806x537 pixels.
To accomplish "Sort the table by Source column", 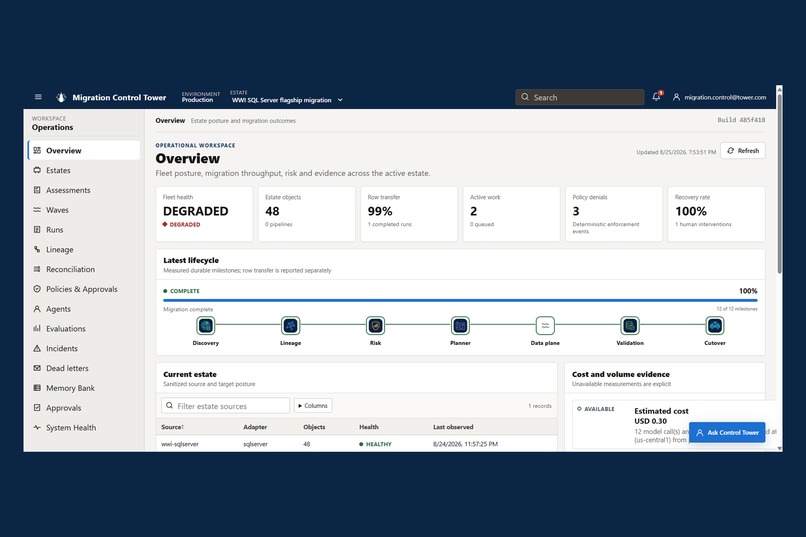I will pos(173,427).
